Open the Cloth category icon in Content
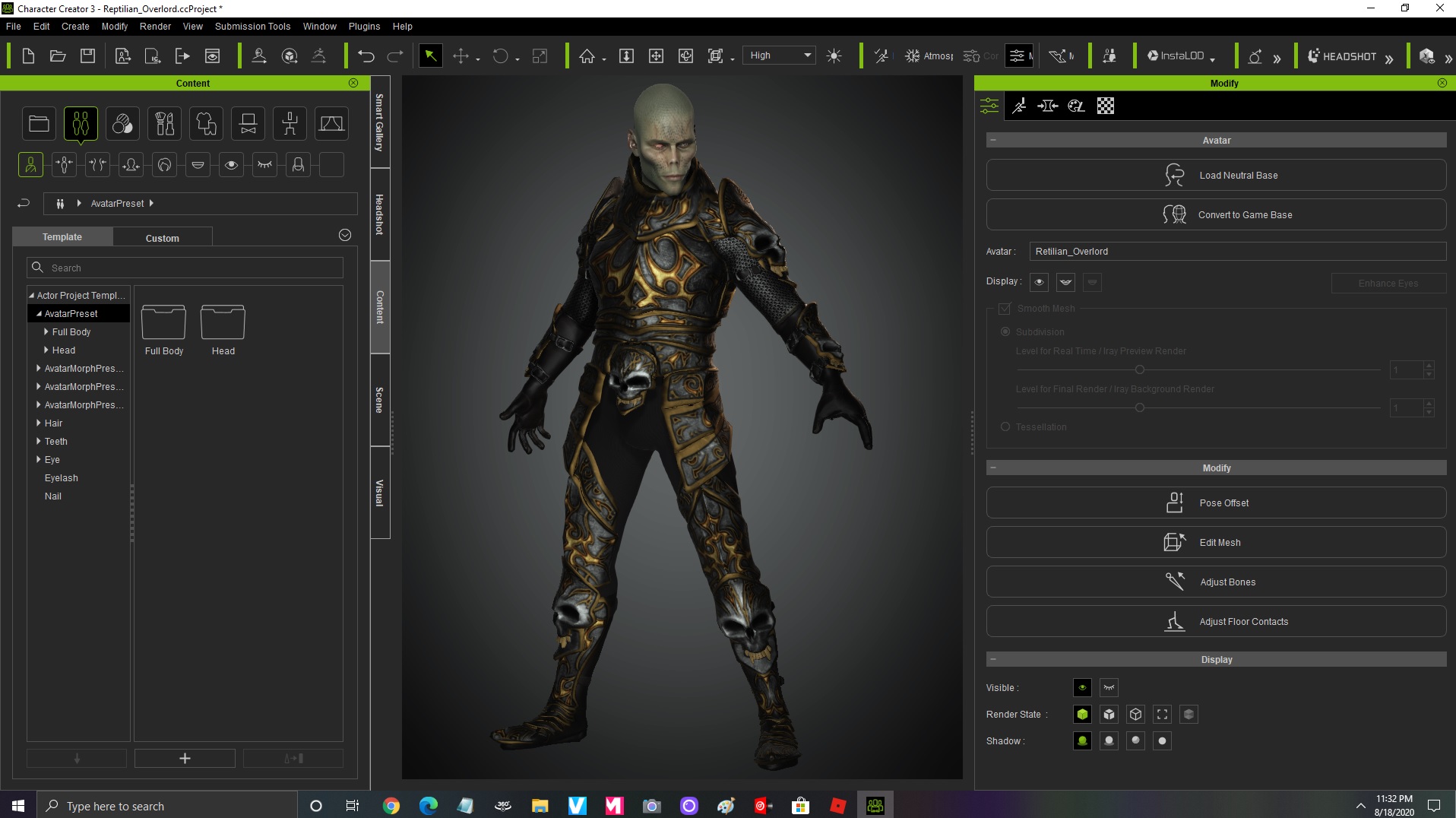The height and width of the screenshot is (818, 1456). (206, 123)
